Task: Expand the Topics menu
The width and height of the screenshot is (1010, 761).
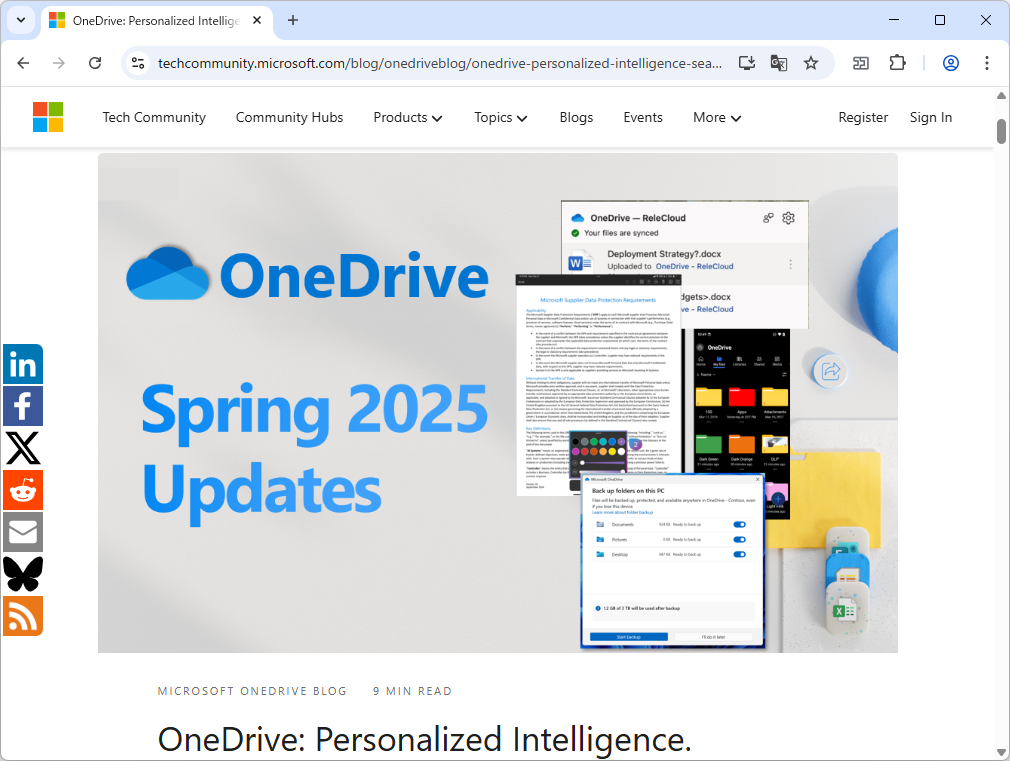Action: click(500, 117)
